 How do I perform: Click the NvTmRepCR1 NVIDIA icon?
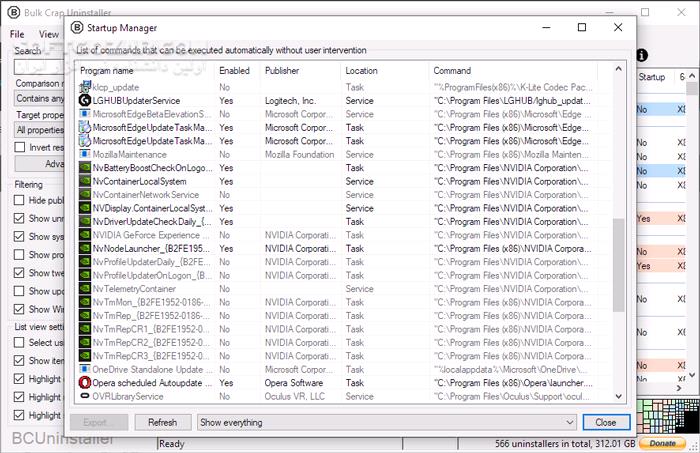click(x=85, y=329)
